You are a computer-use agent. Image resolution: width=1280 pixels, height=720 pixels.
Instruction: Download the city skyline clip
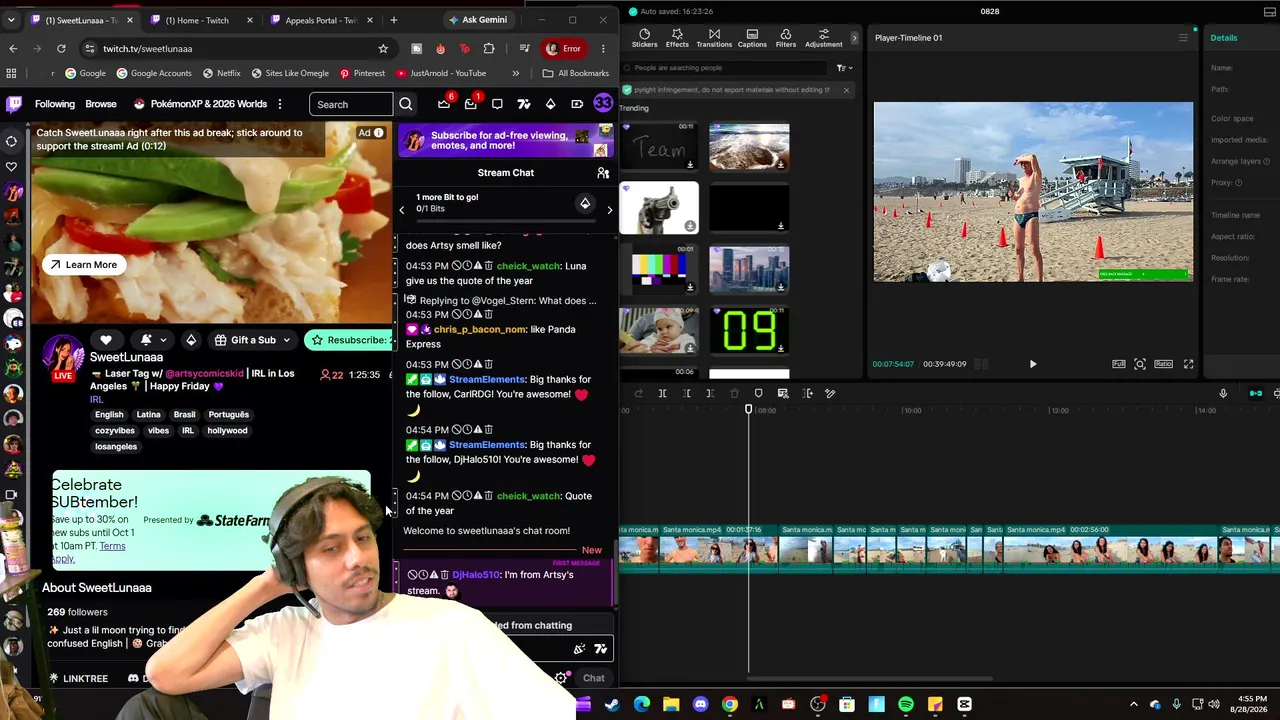[x=780, y=287]
